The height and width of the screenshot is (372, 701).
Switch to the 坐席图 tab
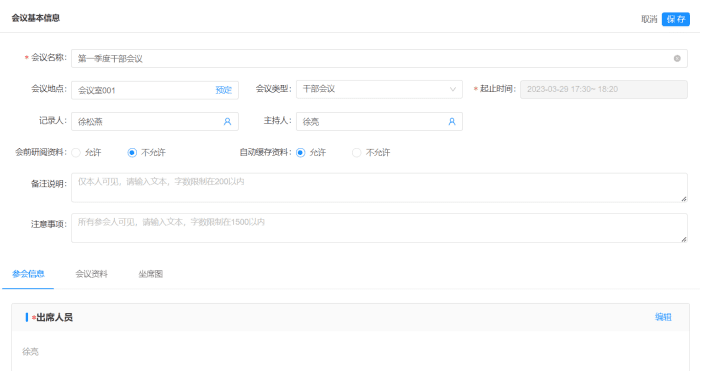[x=150, y=274]
